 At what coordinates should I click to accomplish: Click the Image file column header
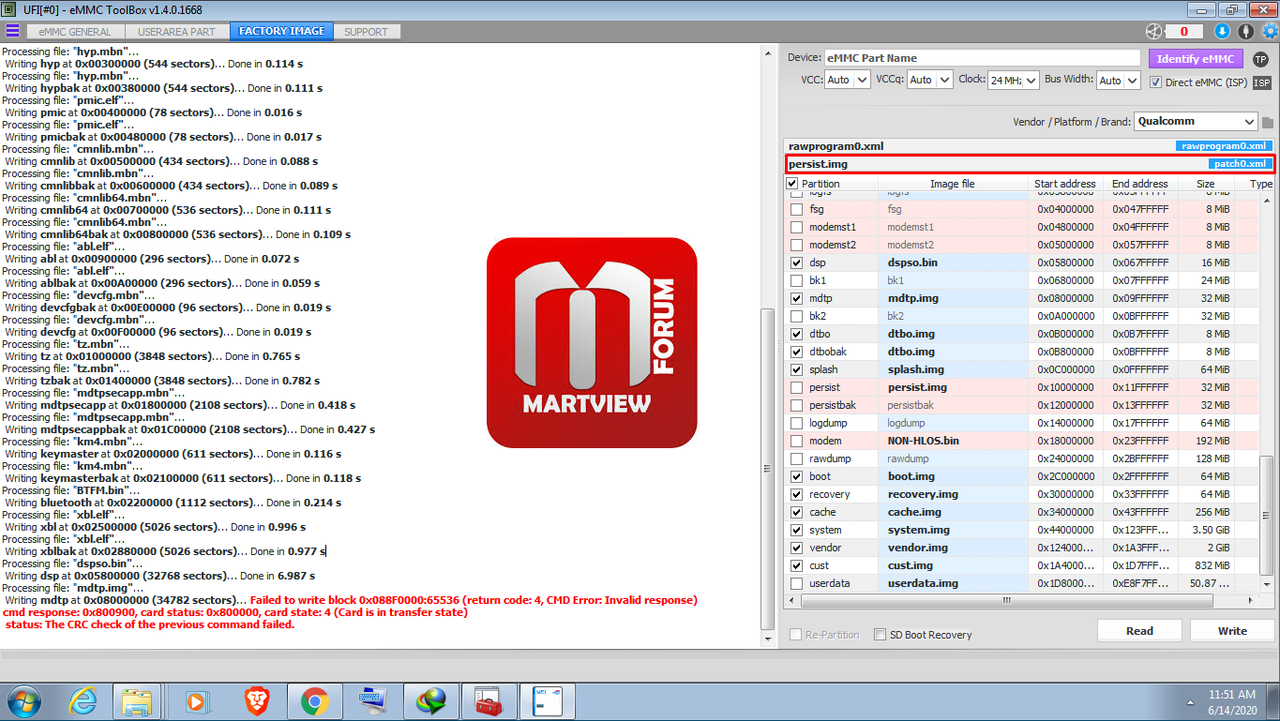[952, 184]
